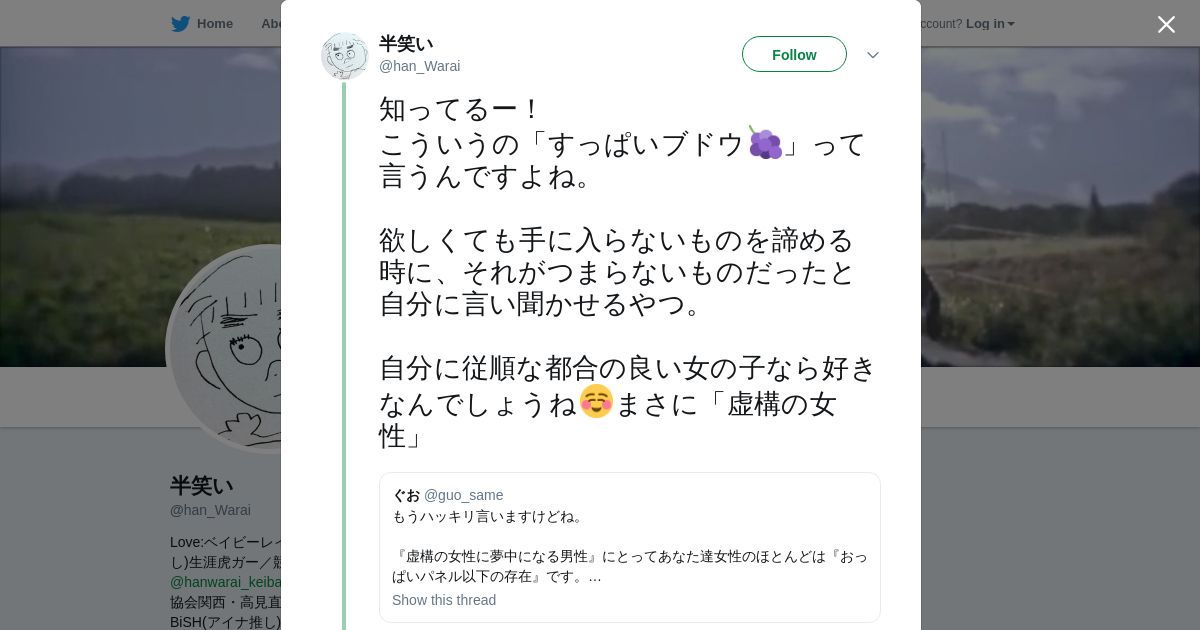Open the @guo_same handle in the quoted tweet
1200x630 pixels.
click(463, 495)
